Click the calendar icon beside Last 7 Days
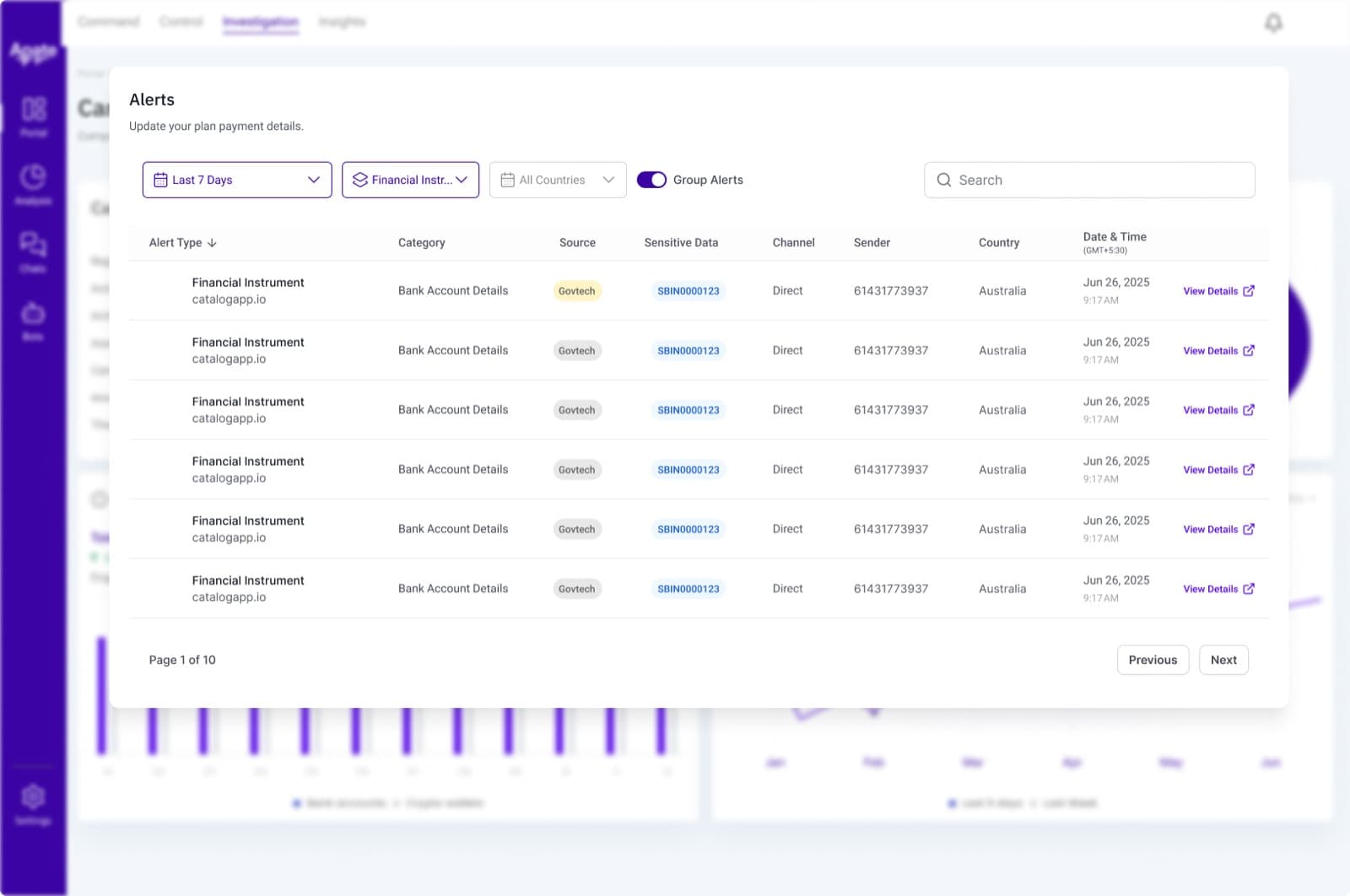 (160, 180)
